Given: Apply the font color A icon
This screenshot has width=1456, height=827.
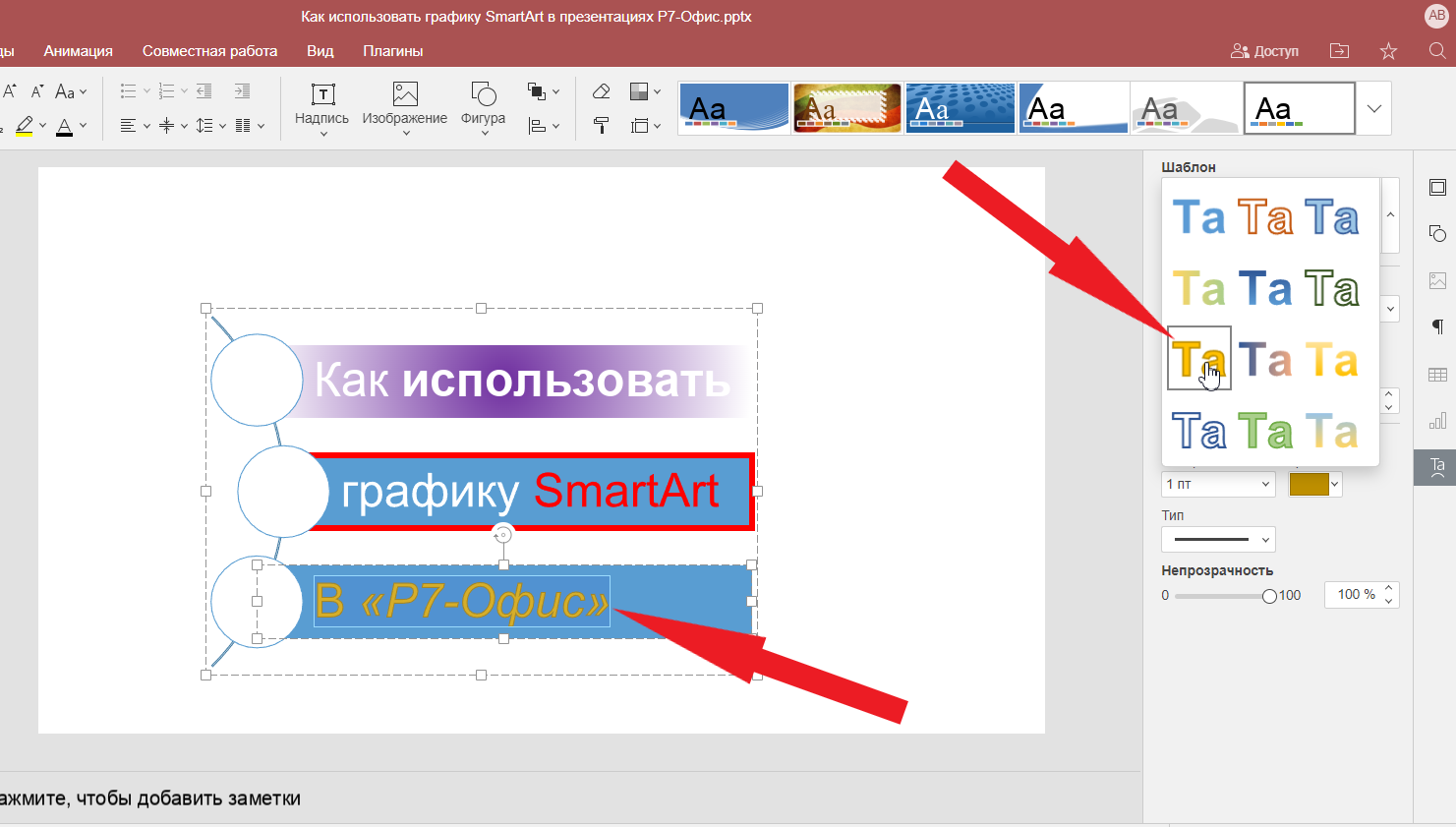Looking at the screenshot, I should (x=64, y=126).
